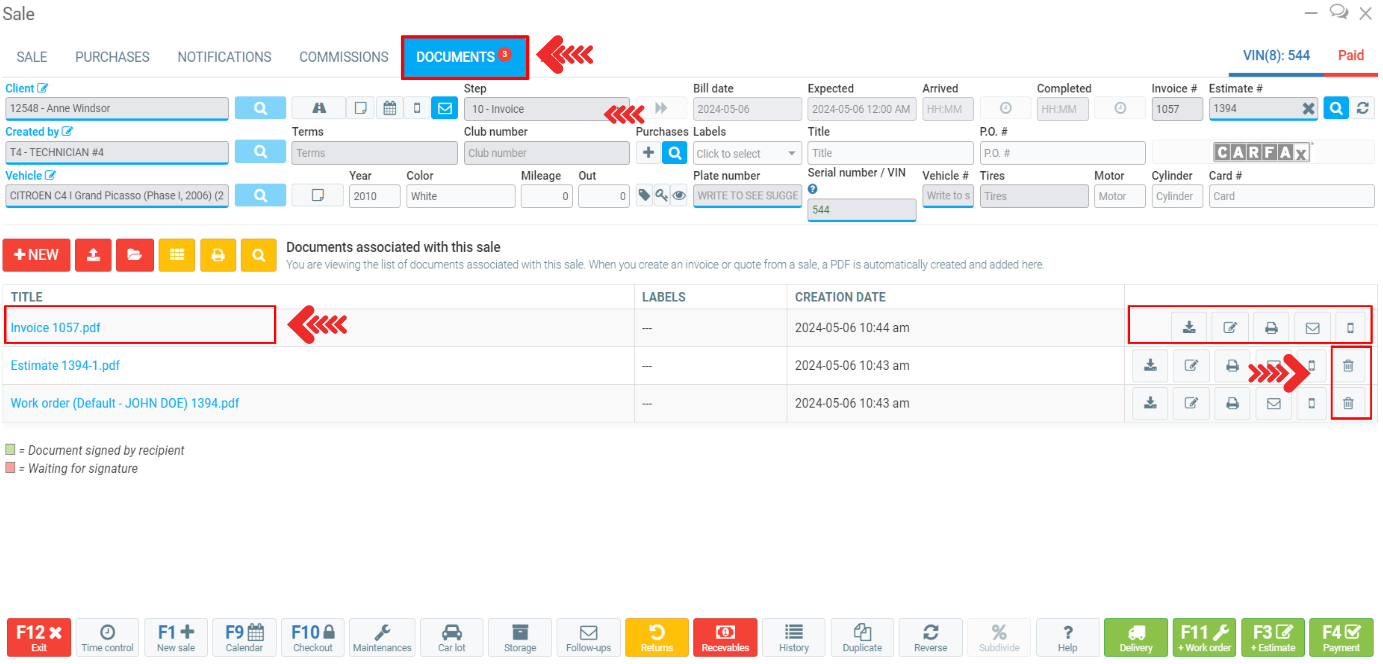Image resolution: width=1383 pixels, height=664 pixels.
Task: Advance step with double-arrow button
Action: click(661, 108)
